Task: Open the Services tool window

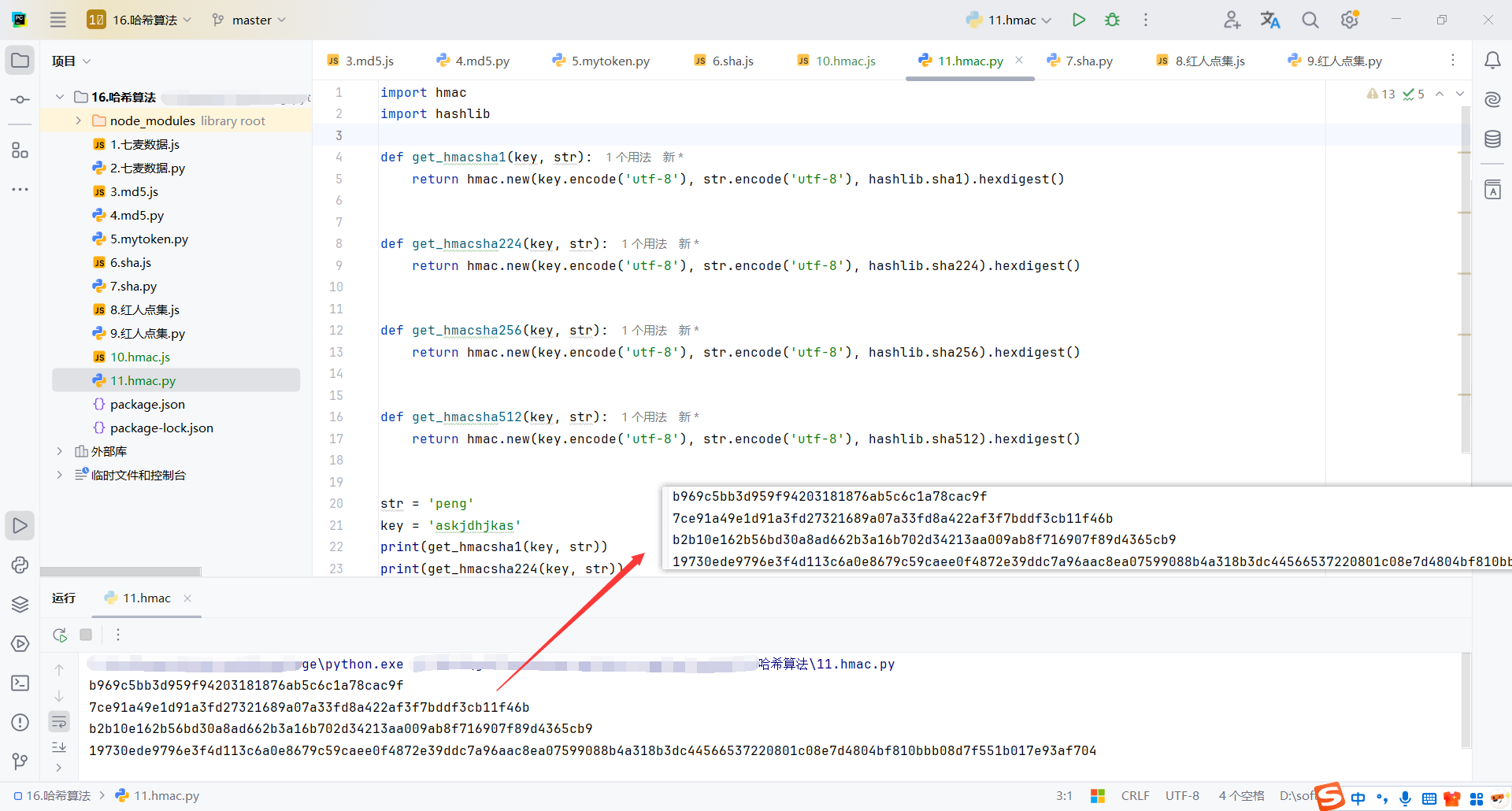Action: pos(20,643)
